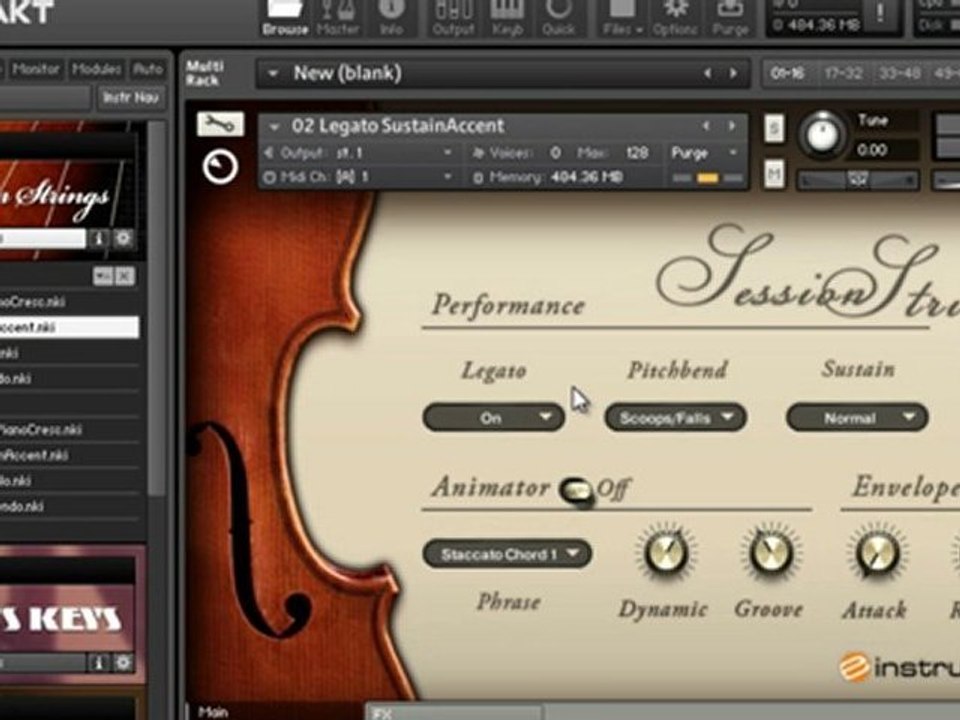This screenshot has width=960, height=720.
Task: Click the file browser vertical scrollbar
Action: click(x=157, y=309)
